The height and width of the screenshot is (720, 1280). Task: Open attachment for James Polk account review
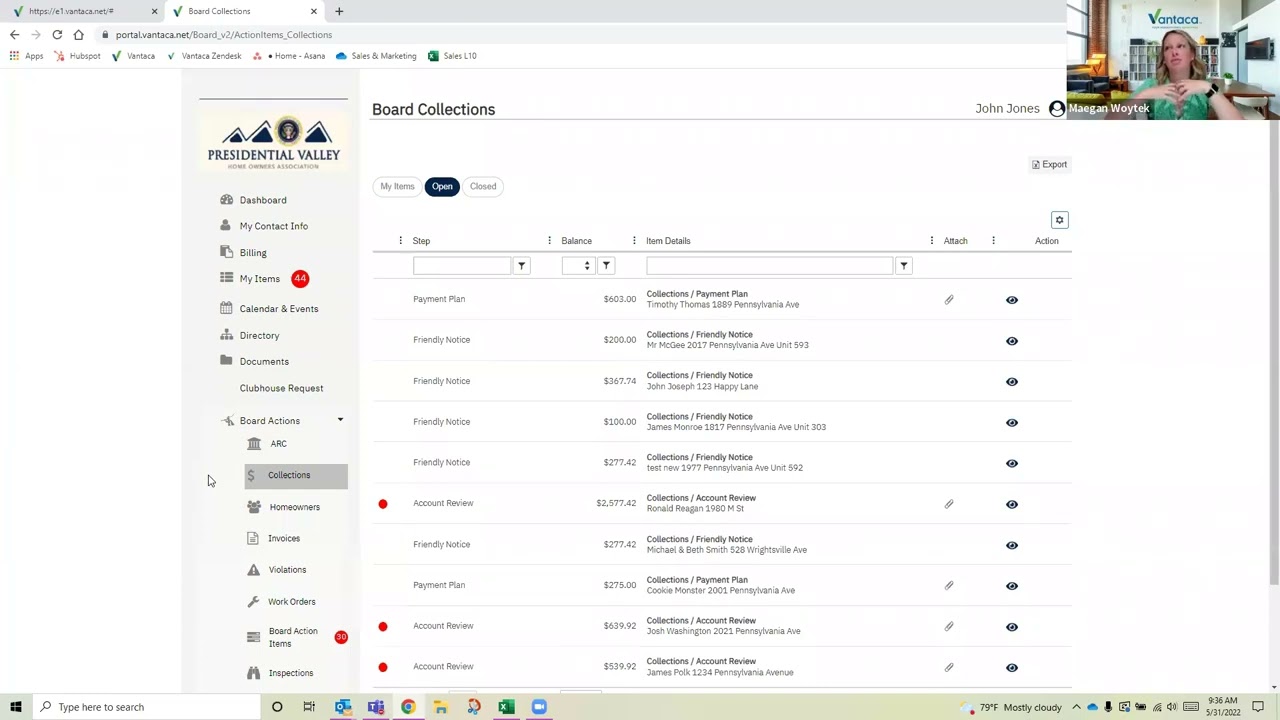click(x=949, y=667)
